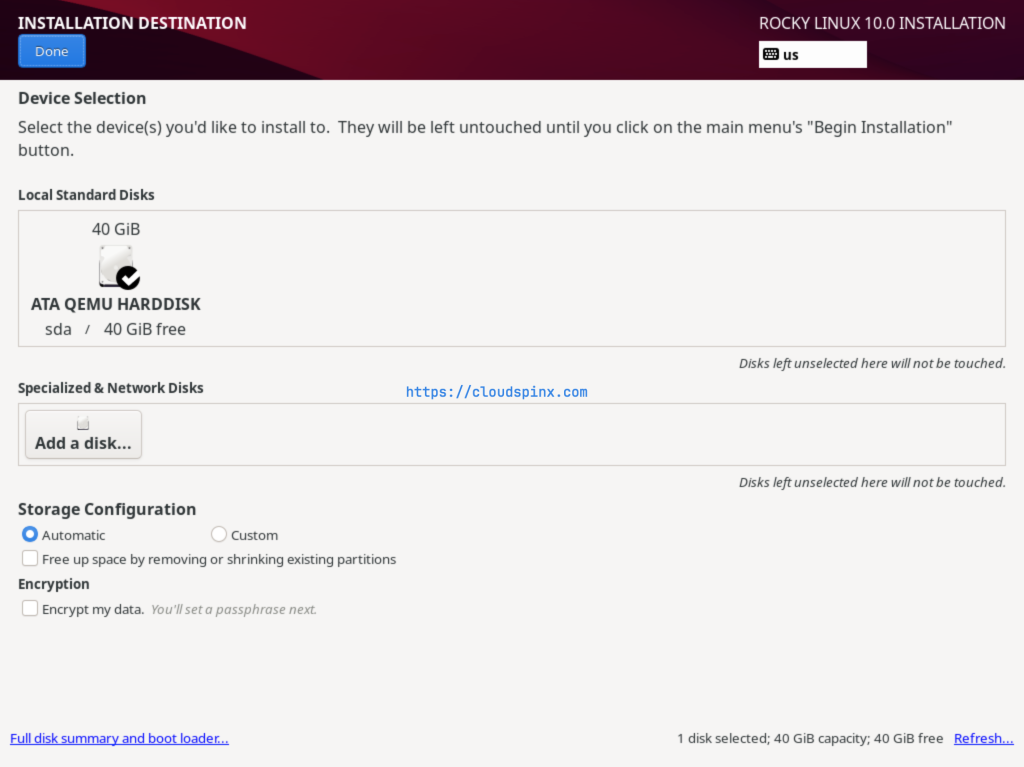Click the cloudspinx.com URL text
This screenshot has width=1024, height=767.
coord(496,392)
